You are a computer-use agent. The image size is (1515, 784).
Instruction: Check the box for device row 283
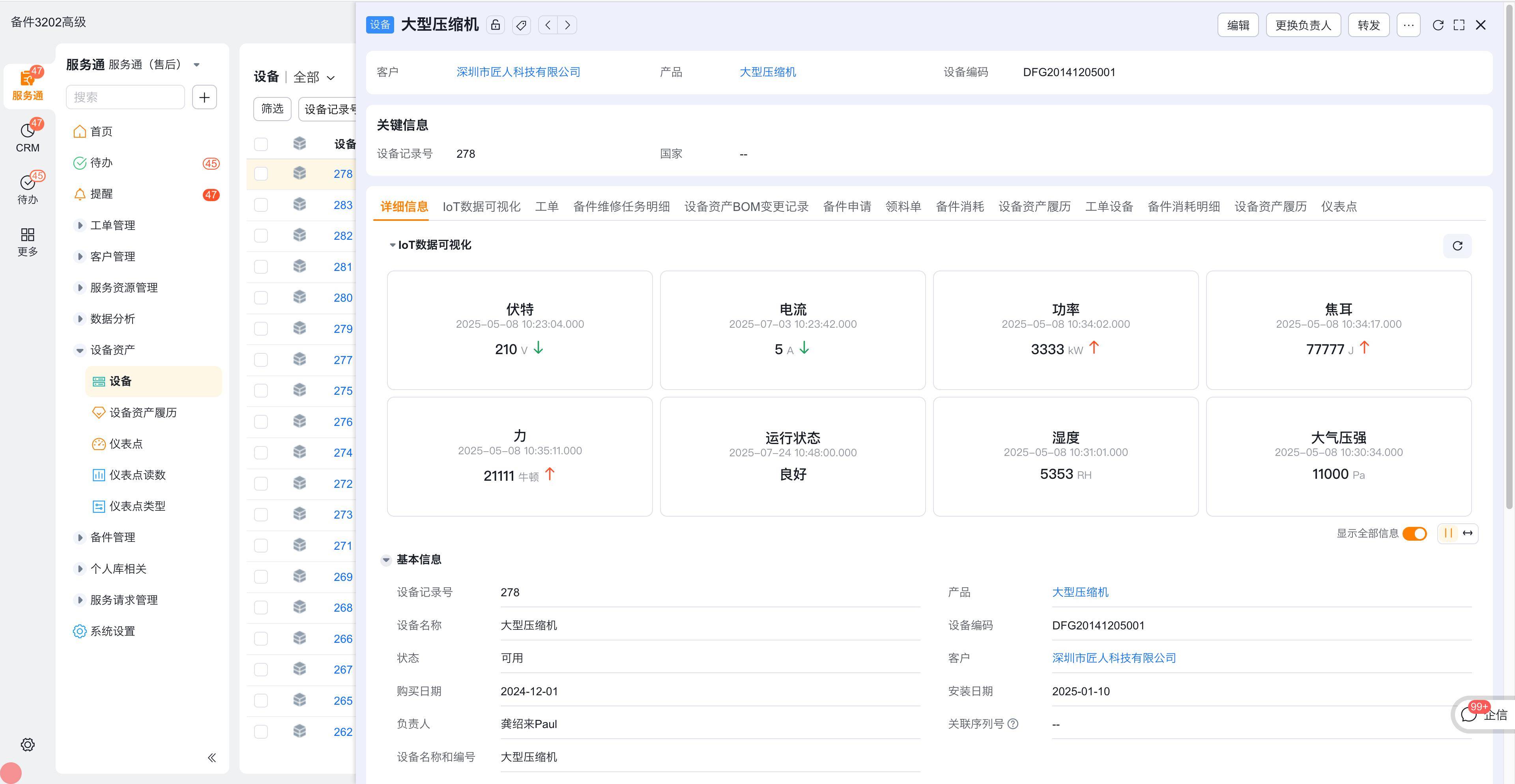click(261, 205)
